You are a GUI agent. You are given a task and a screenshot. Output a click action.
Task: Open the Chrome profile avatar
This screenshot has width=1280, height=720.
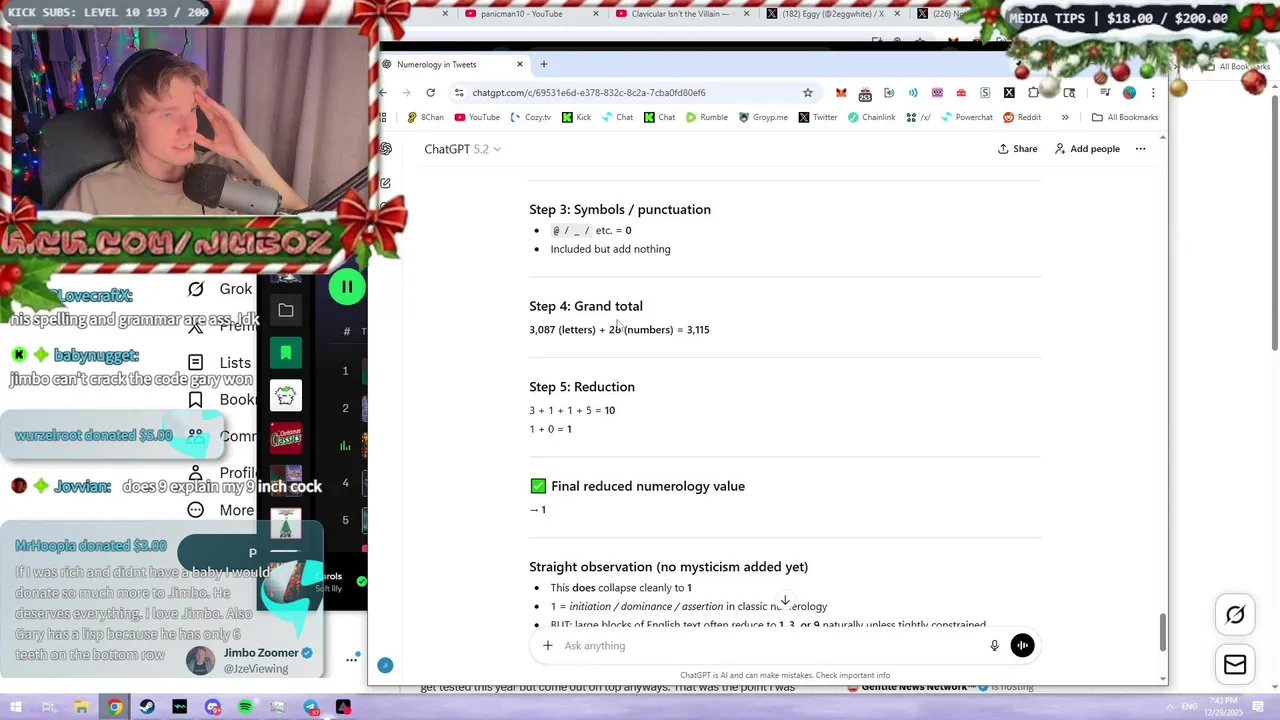tap(1129, 93)
